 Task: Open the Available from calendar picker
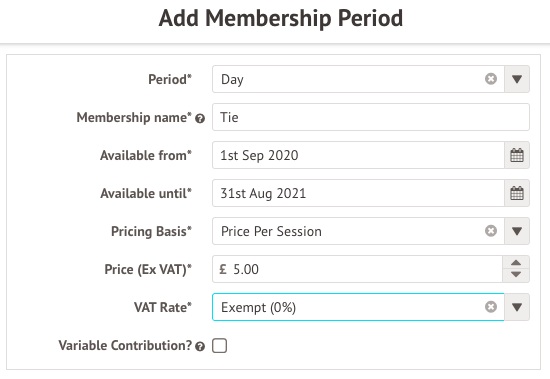click(x=517, y=155)
